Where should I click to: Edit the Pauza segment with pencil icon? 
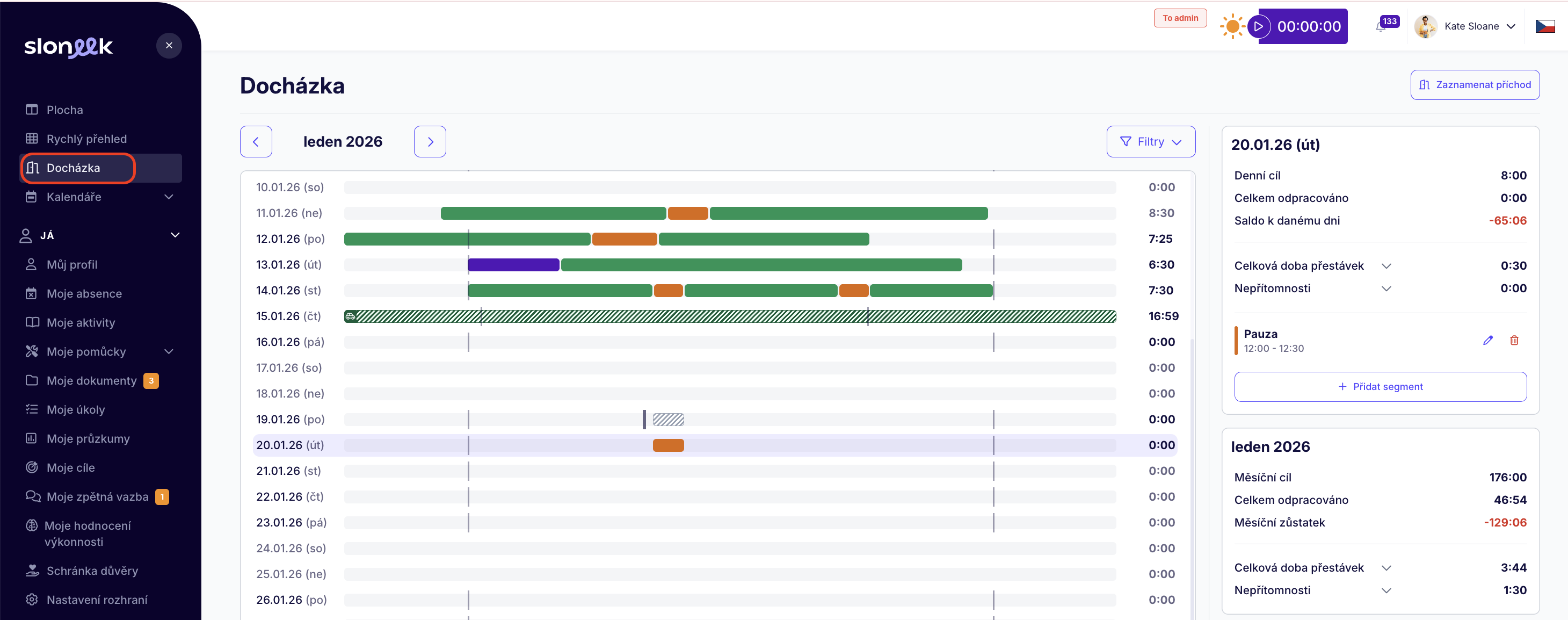(1487, 341)
